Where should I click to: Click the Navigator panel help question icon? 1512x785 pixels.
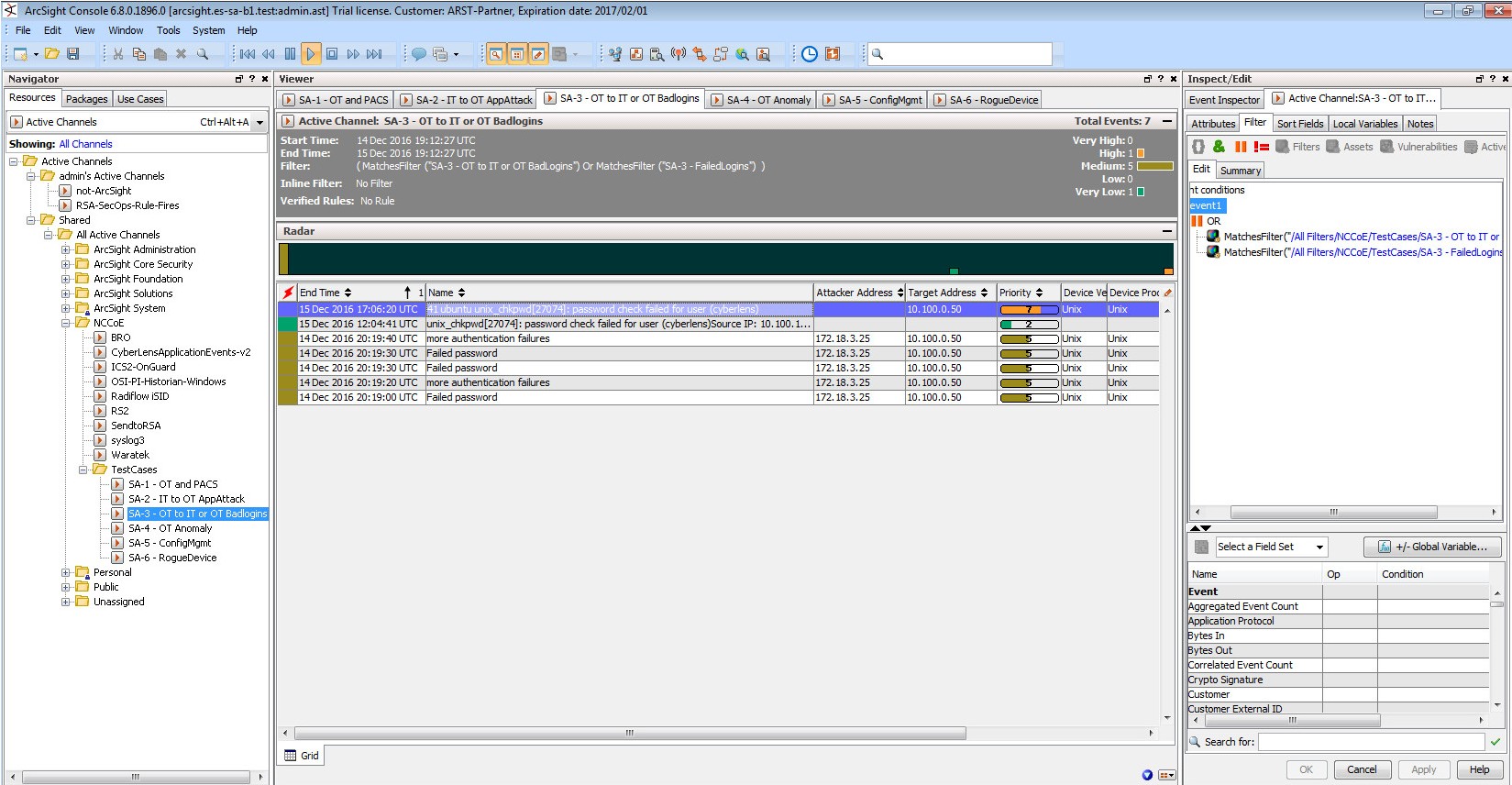tap(252, 79)
